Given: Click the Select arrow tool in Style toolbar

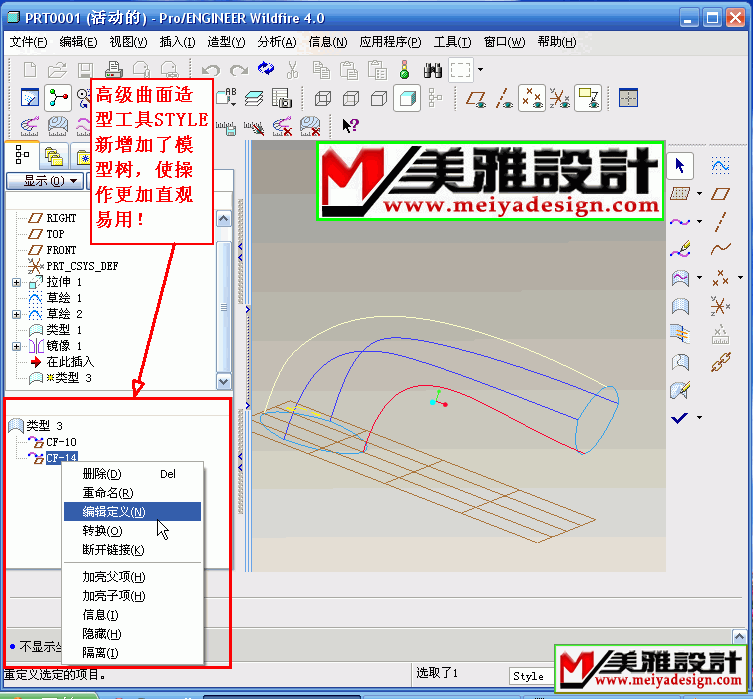Looking at the screenshot, I should [x=680, y=166].
